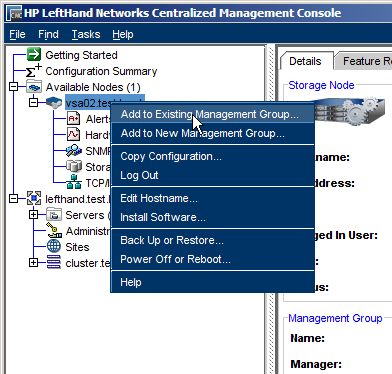392x374 pixels.
Task: Click the Available Nodes folder icon
Action: [34, 87]
